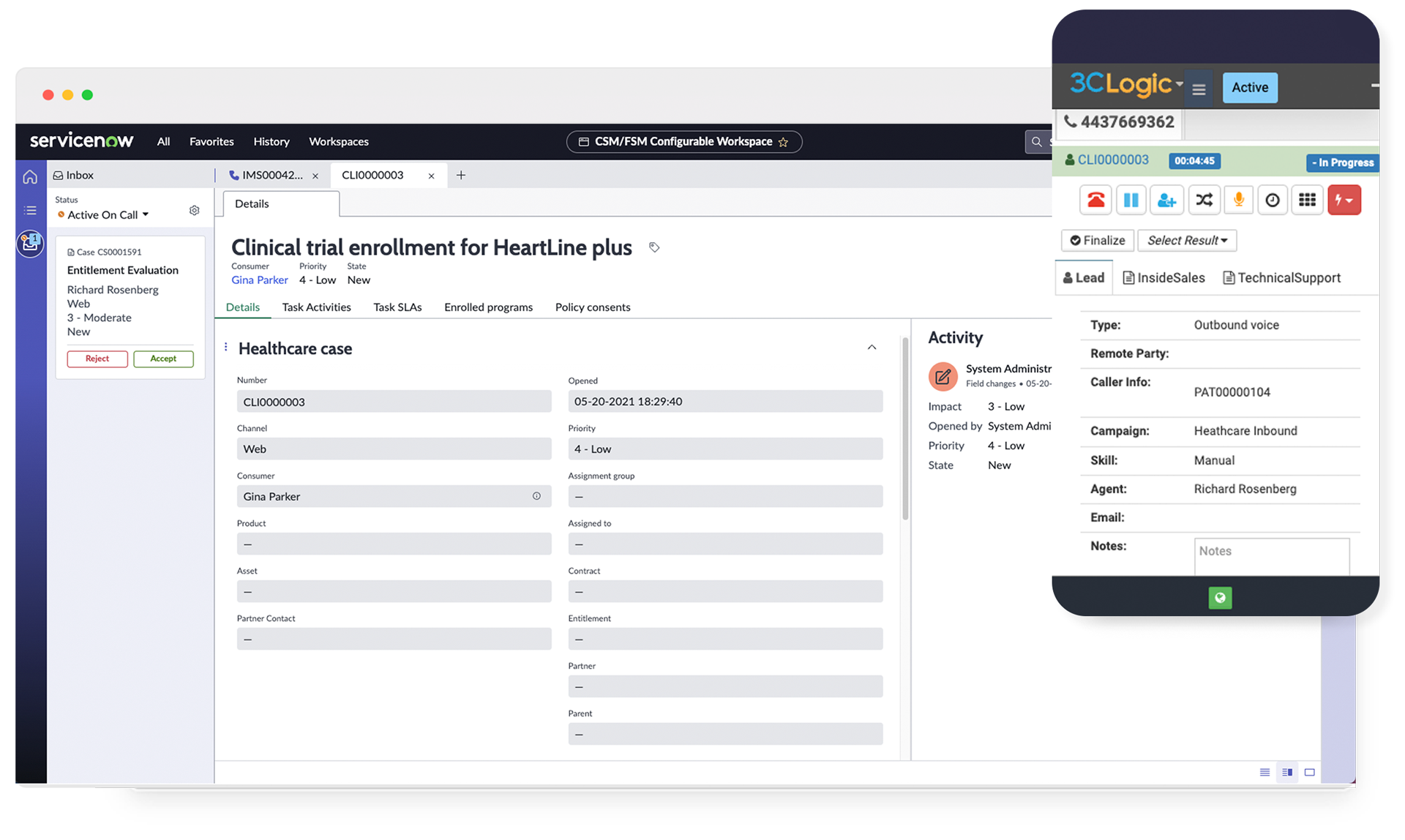The height and width of the screenshot is (840, 1405).
Task: Open inbox settings gear icon
Action: point(194,211)
